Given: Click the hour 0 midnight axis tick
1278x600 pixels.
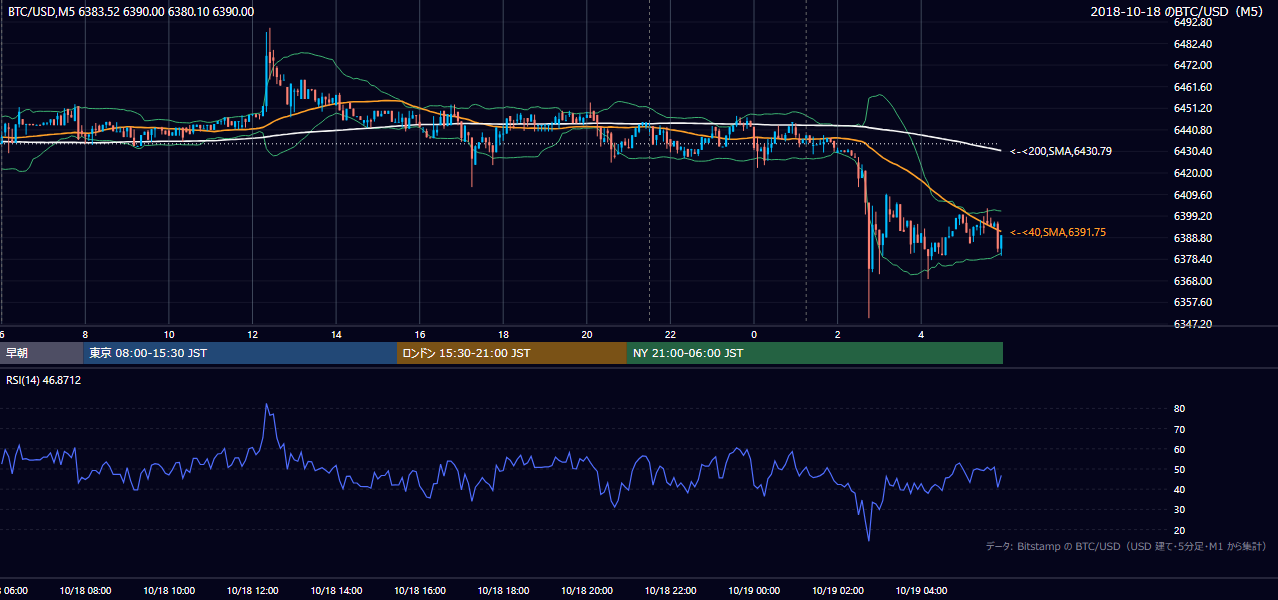Looking at the screenshot, I should (x=754, y=334).
